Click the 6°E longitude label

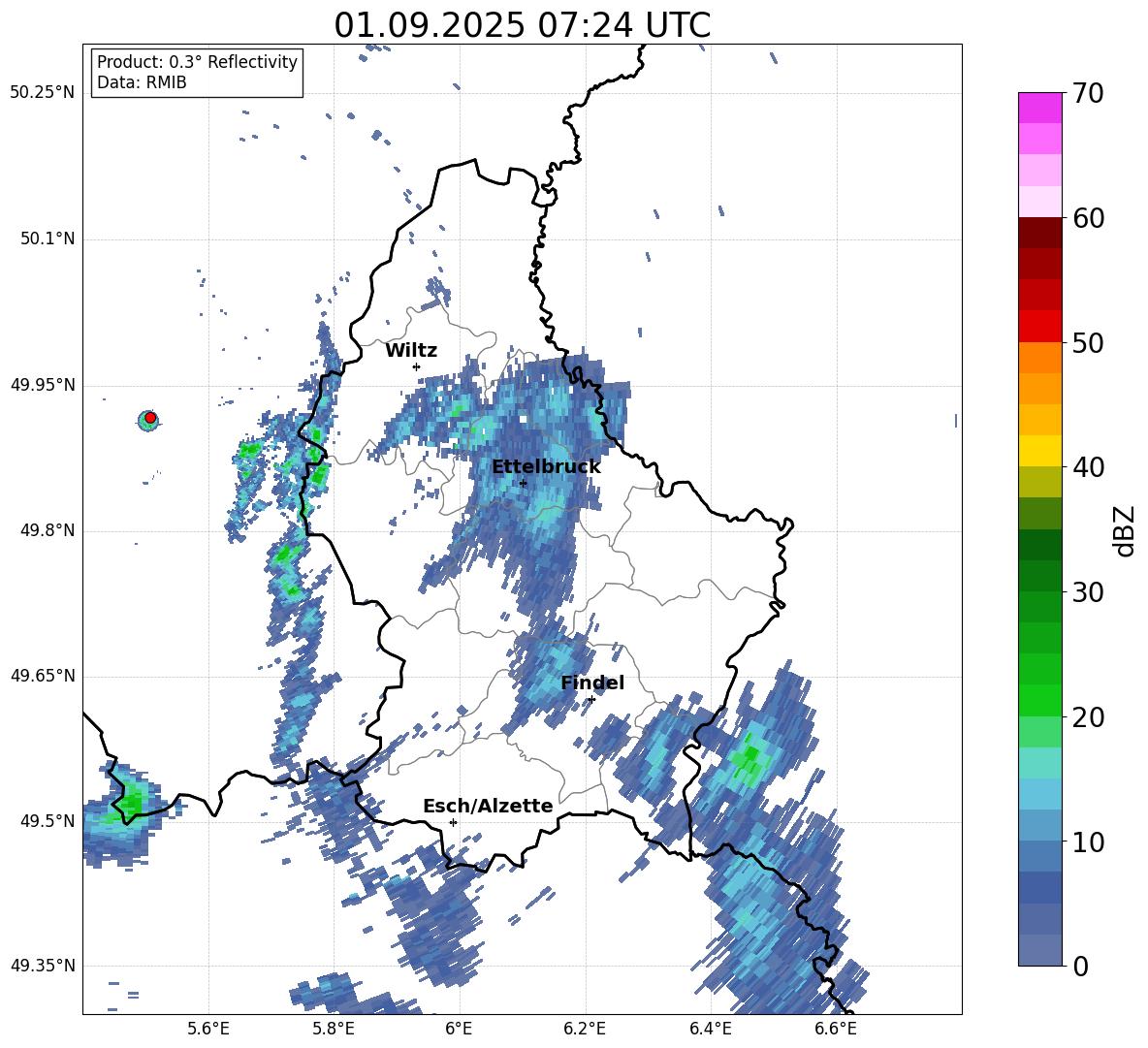point(459,1029)
